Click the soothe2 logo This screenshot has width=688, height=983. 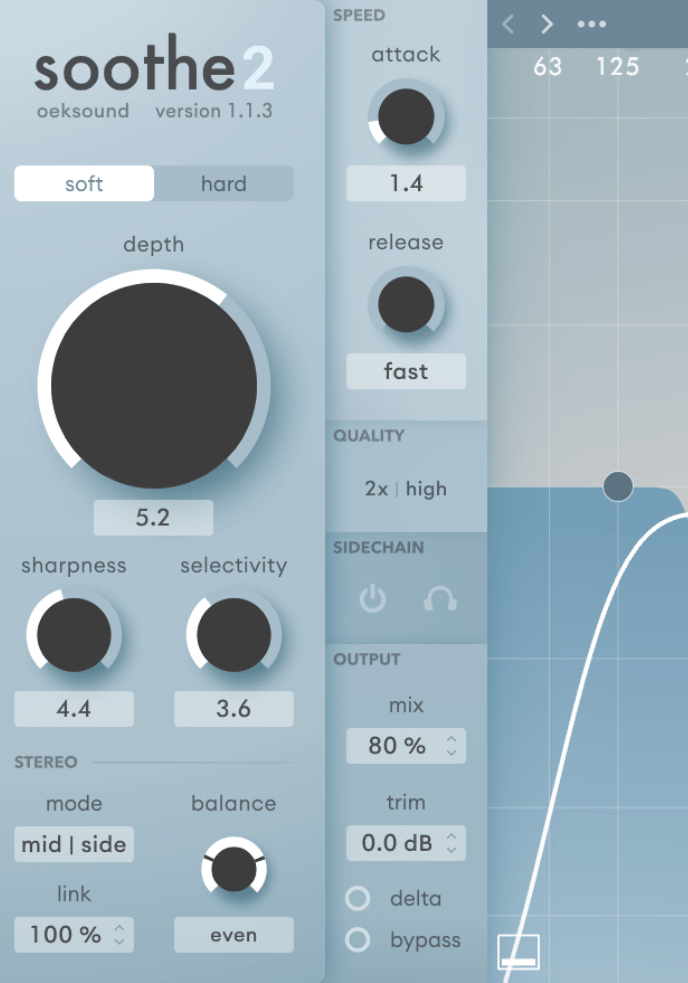(x=154, y=70)
